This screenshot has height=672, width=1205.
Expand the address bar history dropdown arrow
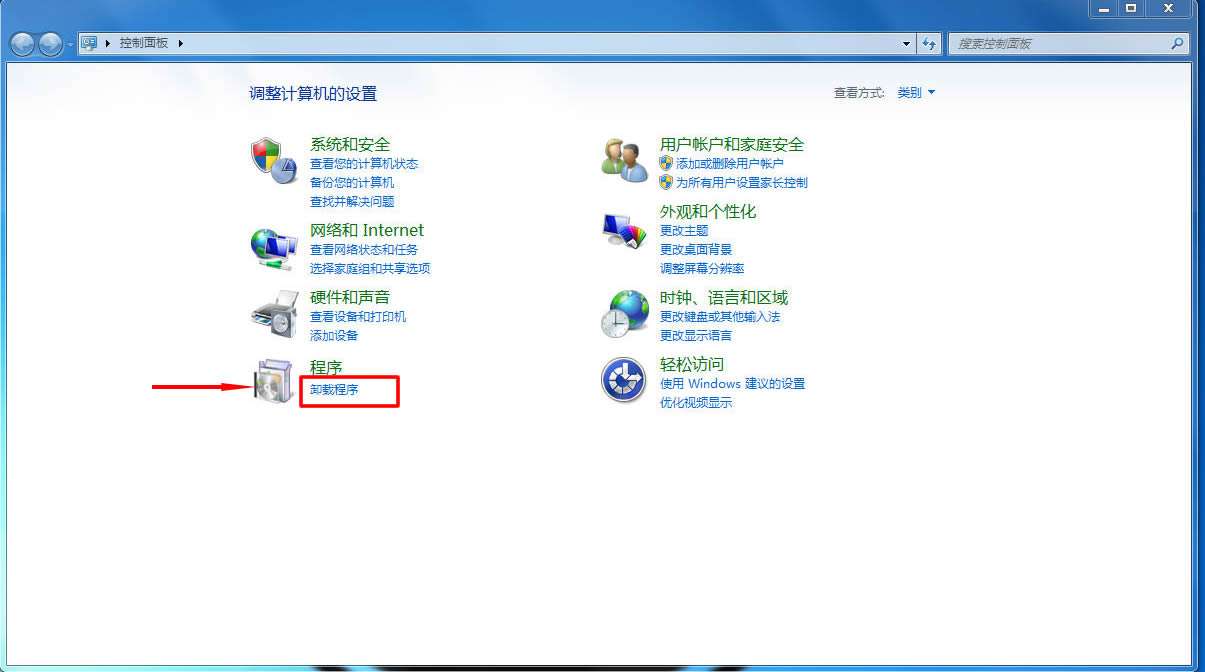click(x=907, y=44)
